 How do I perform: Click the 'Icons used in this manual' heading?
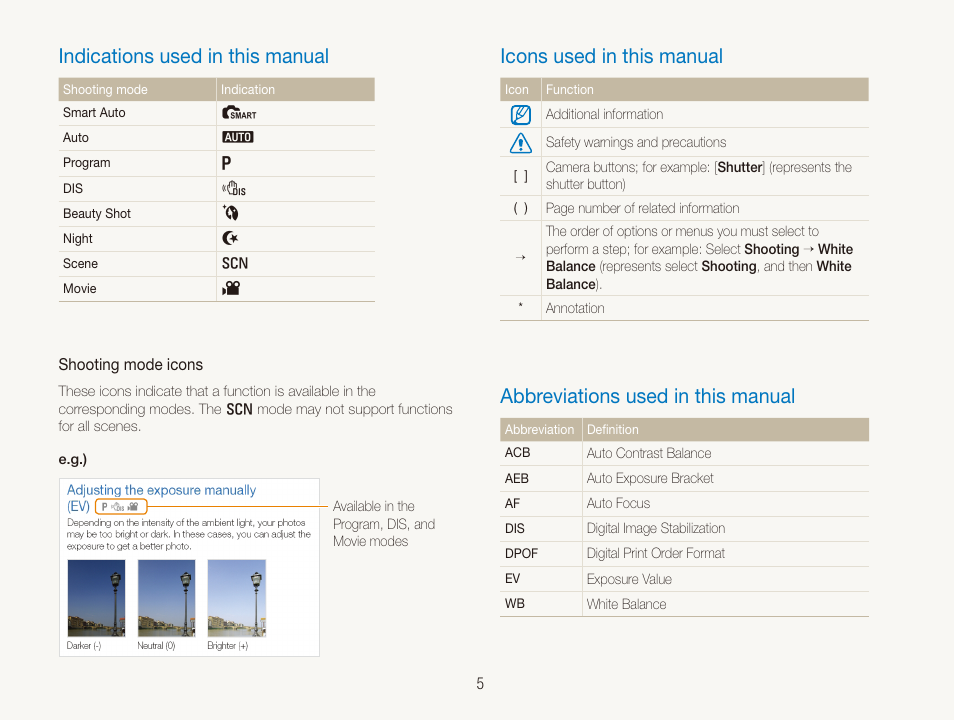point(611,57)
